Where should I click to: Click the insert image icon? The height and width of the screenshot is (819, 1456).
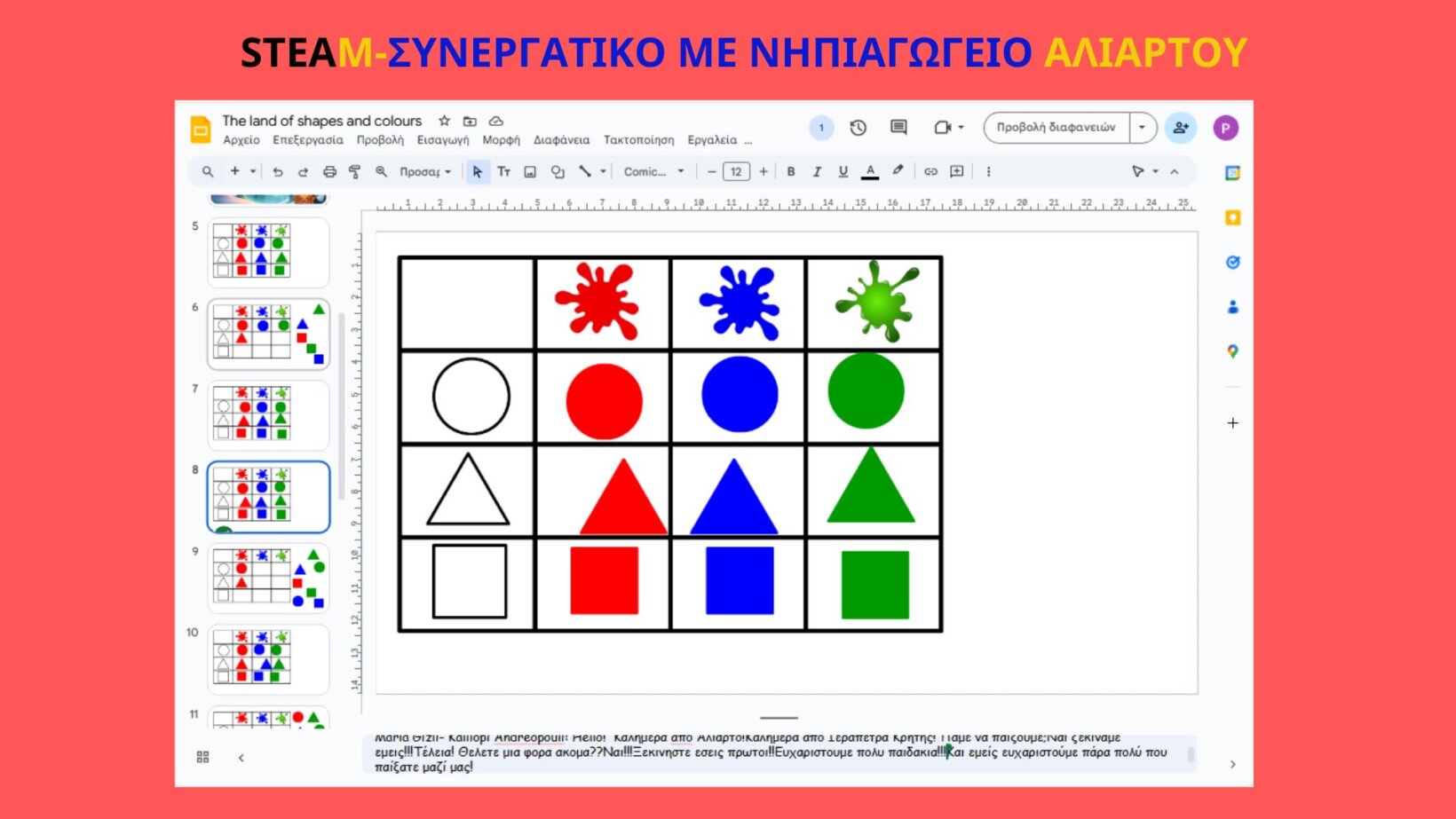[530, 172]
